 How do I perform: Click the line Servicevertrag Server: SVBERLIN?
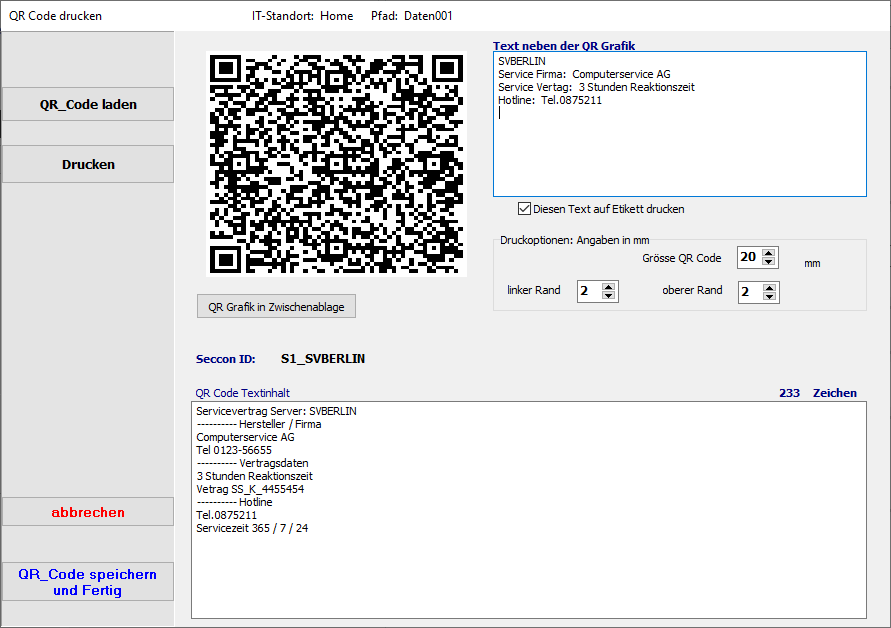tap(277, 411)
